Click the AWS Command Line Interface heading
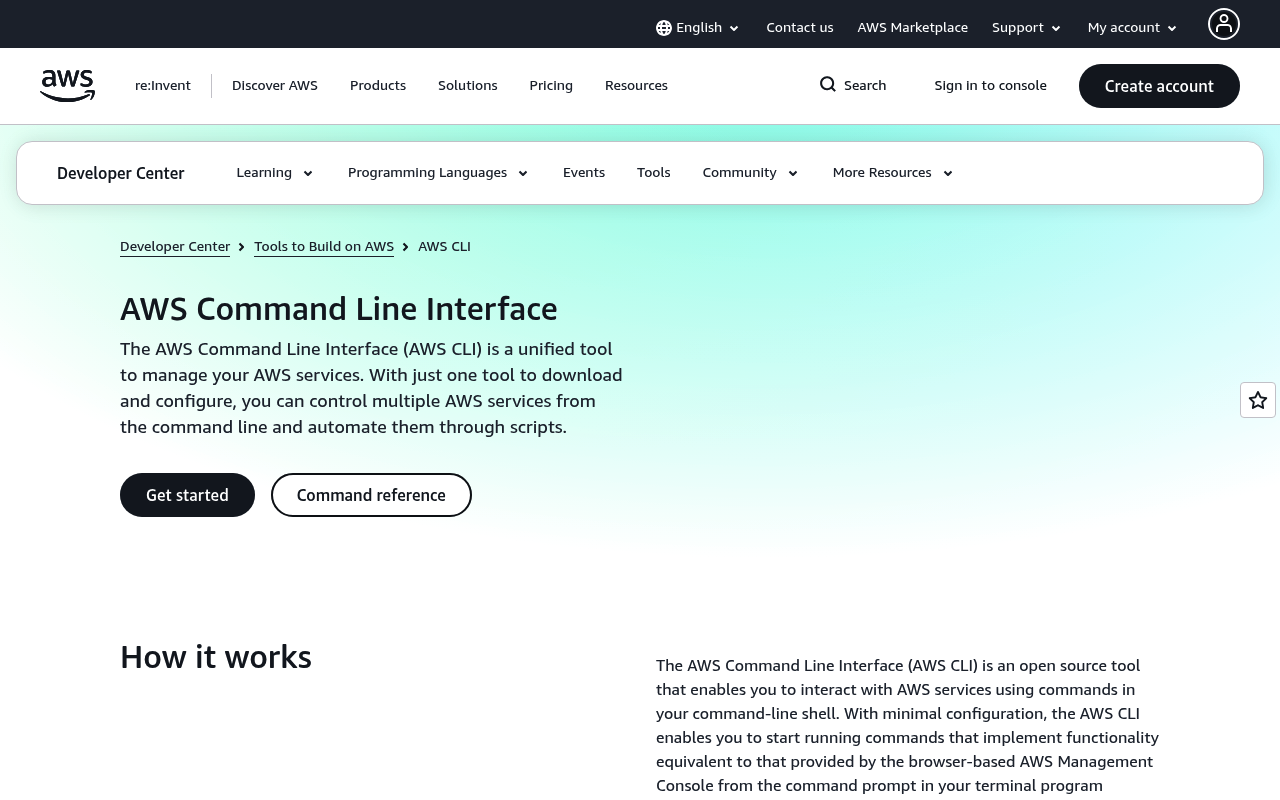 tap(339, 309)
